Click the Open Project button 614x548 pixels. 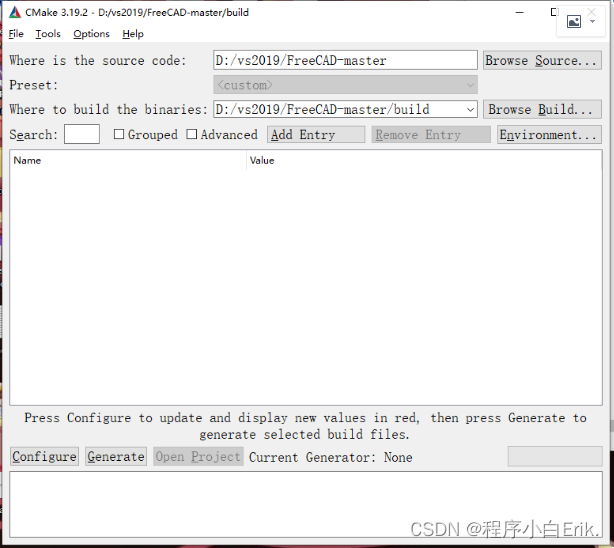198,456
